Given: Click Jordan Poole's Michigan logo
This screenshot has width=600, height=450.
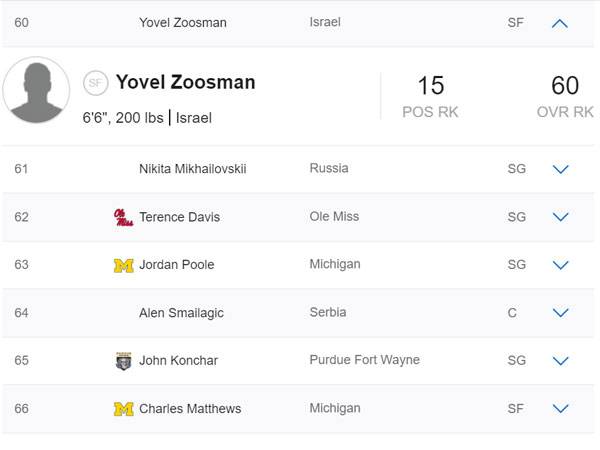Looking at the screenshot, I should coord(123,265).
